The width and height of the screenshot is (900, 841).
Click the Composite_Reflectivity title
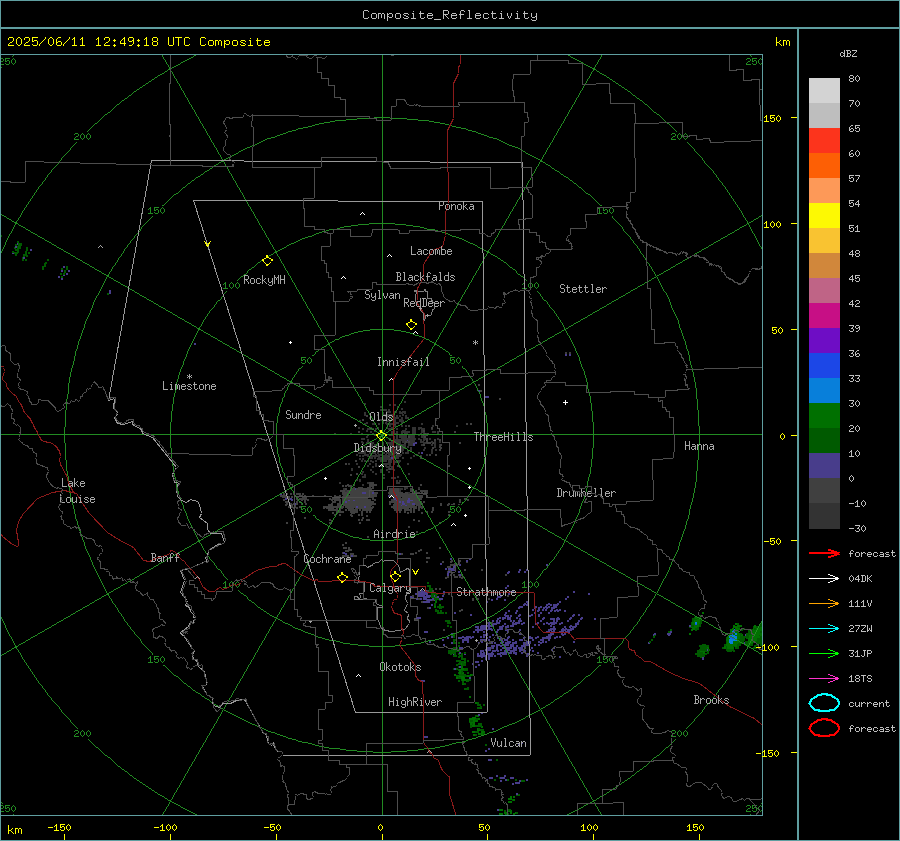pos(450,15)
